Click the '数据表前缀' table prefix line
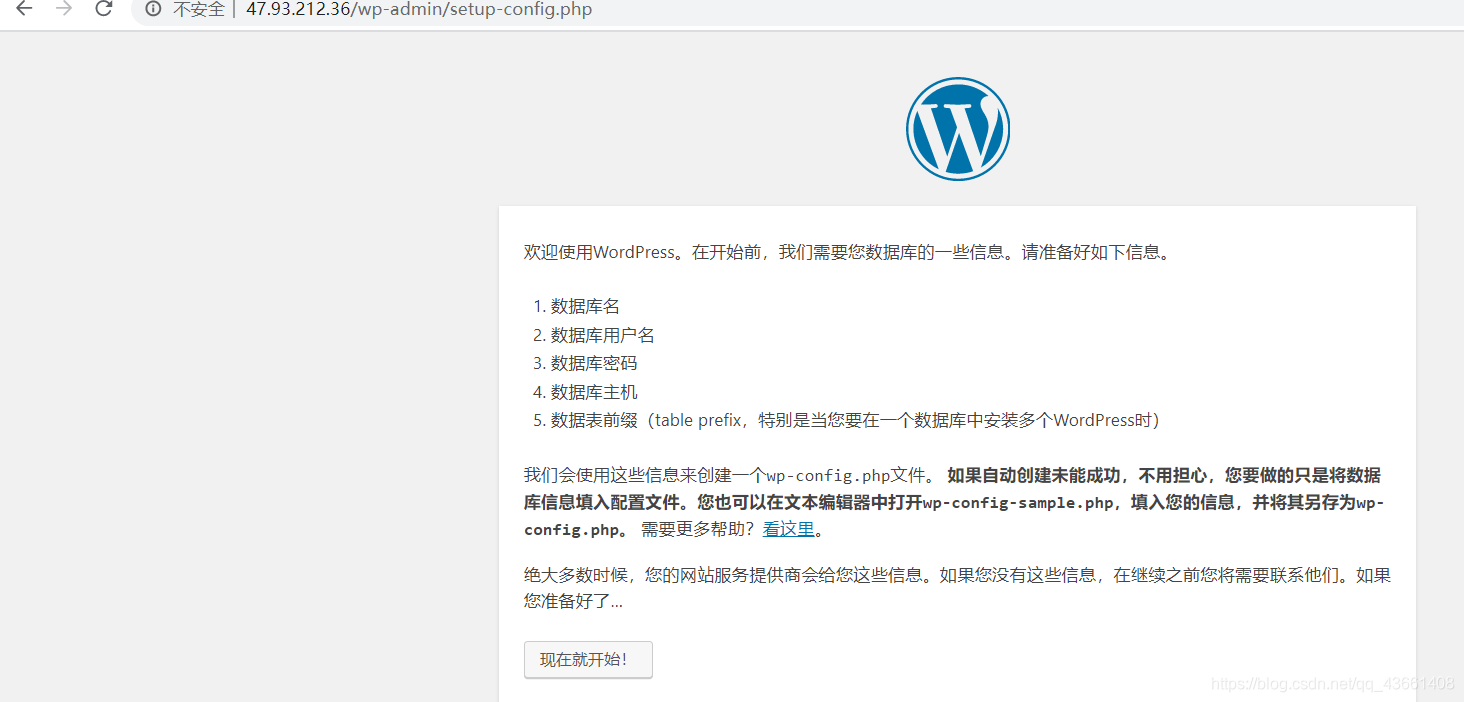This screenshot has width=1464, height=702. point(855,420)
